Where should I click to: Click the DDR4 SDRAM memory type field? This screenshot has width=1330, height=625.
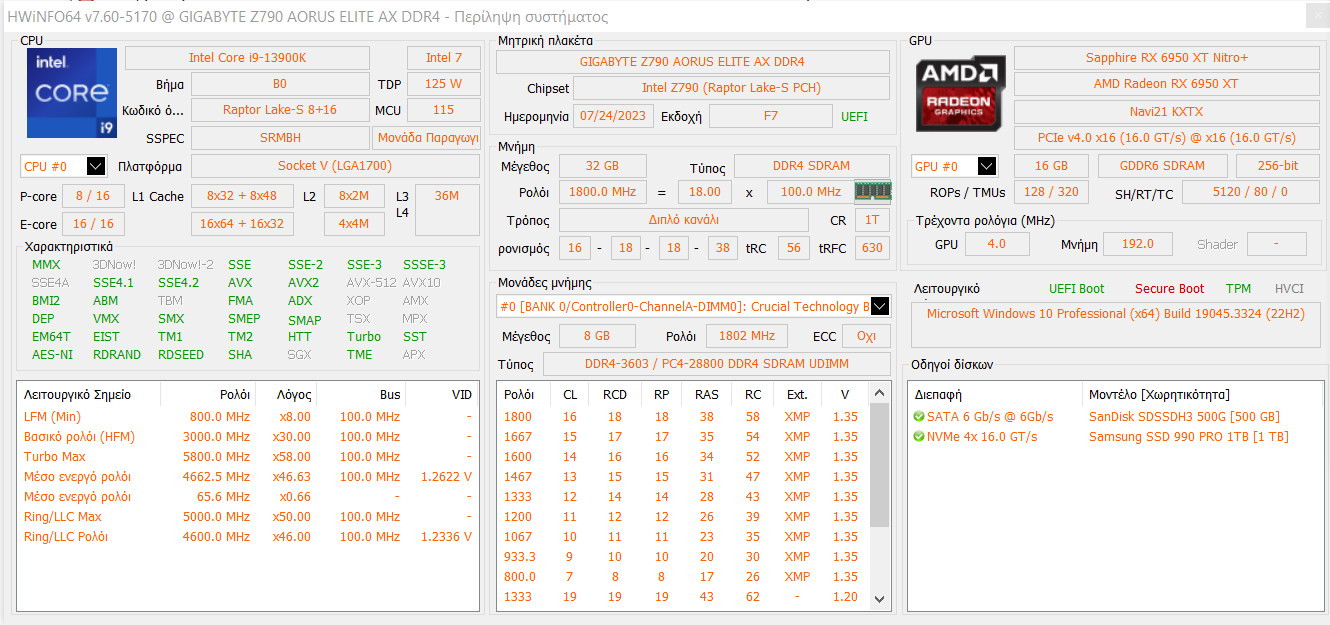pos(812,166)
